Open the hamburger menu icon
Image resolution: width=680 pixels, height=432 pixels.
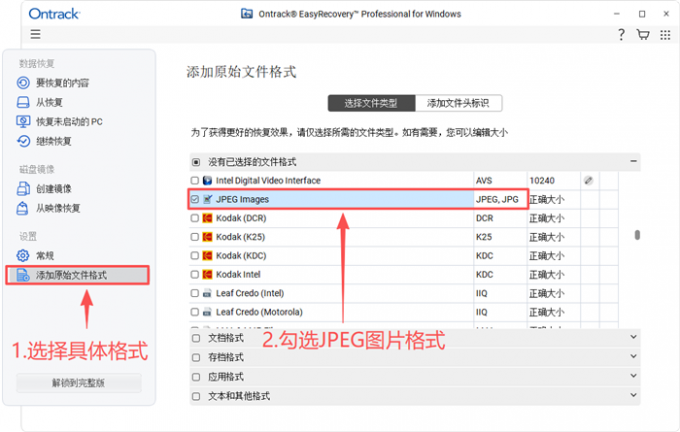coord(36,34)
